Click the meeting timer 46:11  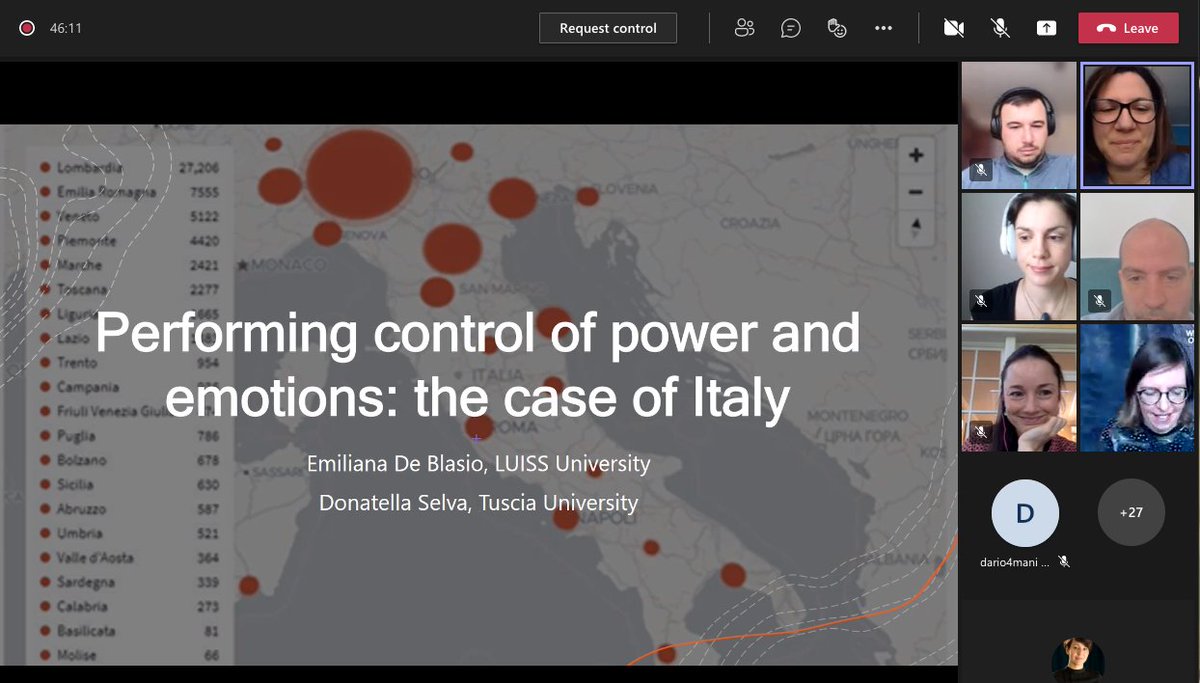point(65,28)
